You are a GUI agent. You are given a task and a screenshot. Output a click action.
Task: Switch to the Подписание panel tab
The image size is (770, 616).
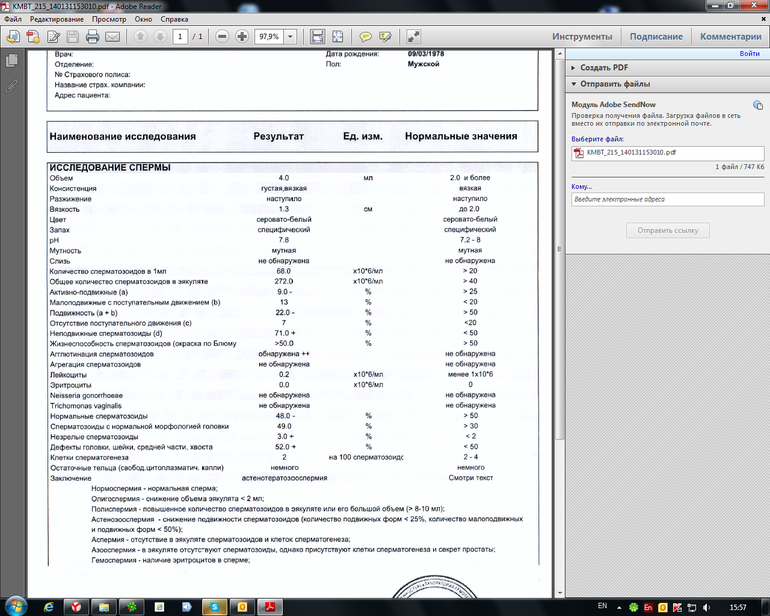tap(656, 37)
